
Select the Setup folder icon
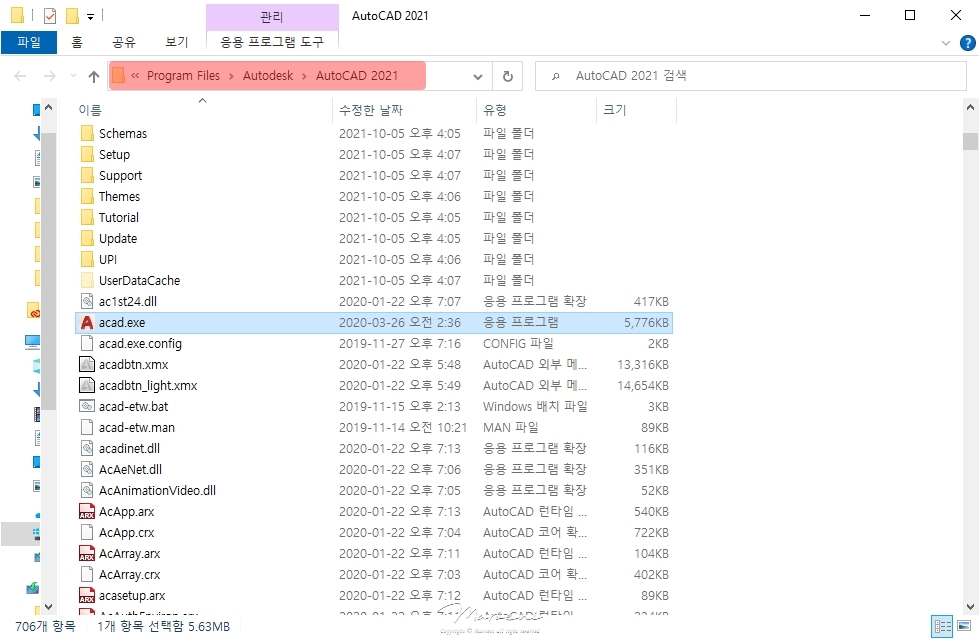tap(88, 154)
